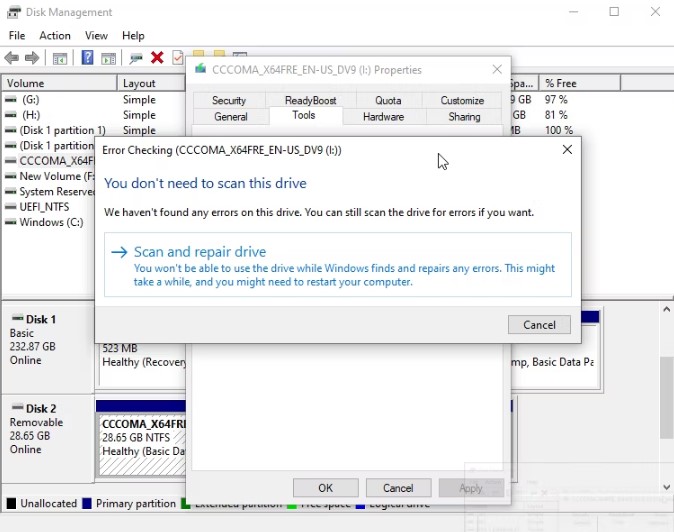Click the black Unallocated legend swatch
674x532 pixels.
pyautogui.click(x=12, y=503)
